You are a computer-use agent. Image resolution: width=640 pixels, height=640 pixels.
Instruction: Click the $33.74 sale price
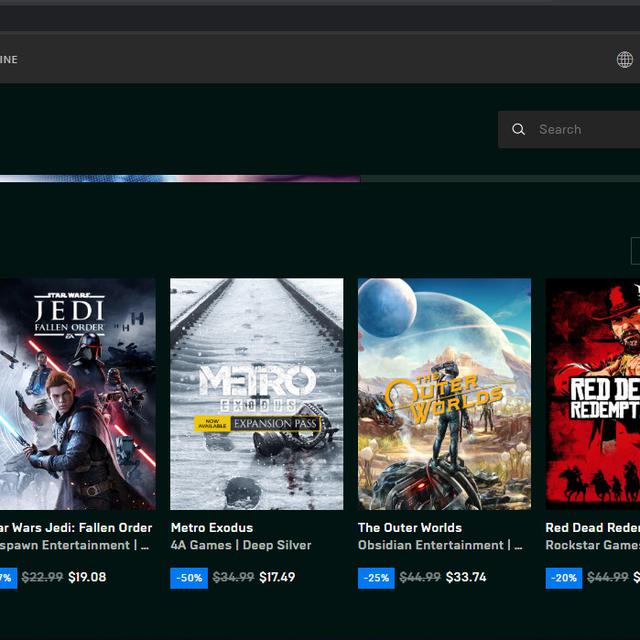pos(466,577)
